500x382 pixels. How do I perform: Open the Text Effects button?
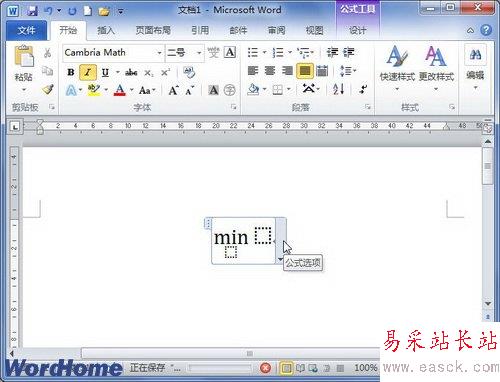[x=71, y=90]
